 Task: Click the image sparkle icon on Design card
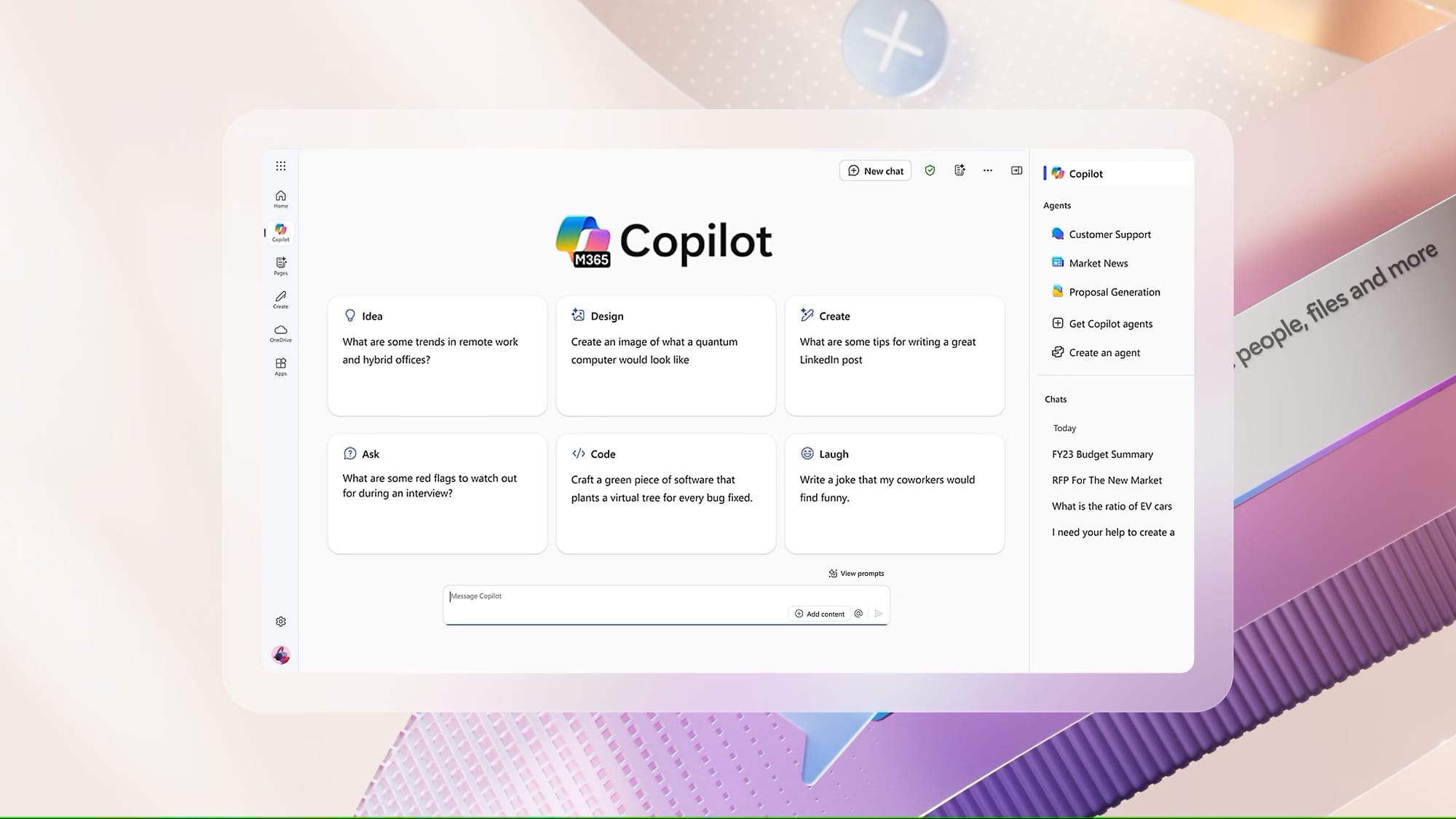tap(578, 314)
